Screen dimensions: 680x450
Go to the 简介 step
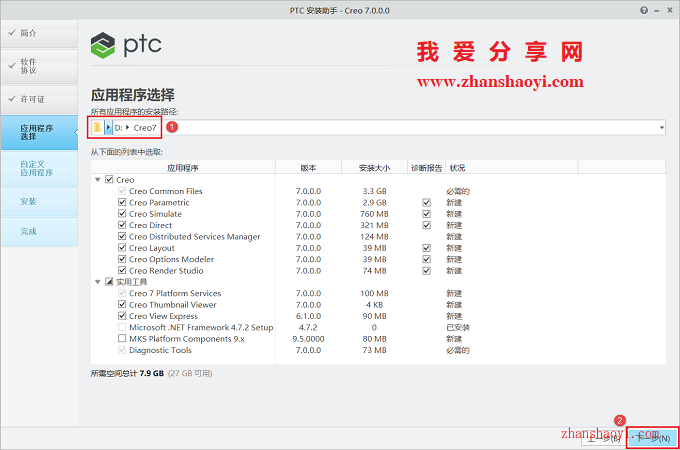pos(39,33)
